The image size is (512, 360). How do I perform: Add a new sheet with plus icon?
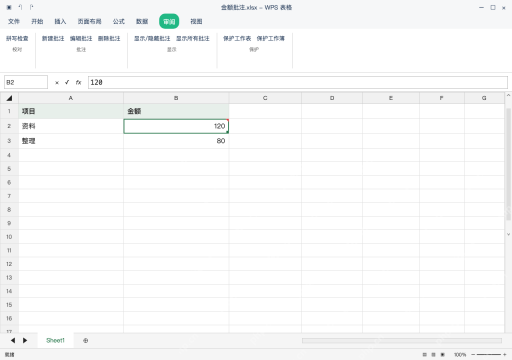tap(86, 340)
